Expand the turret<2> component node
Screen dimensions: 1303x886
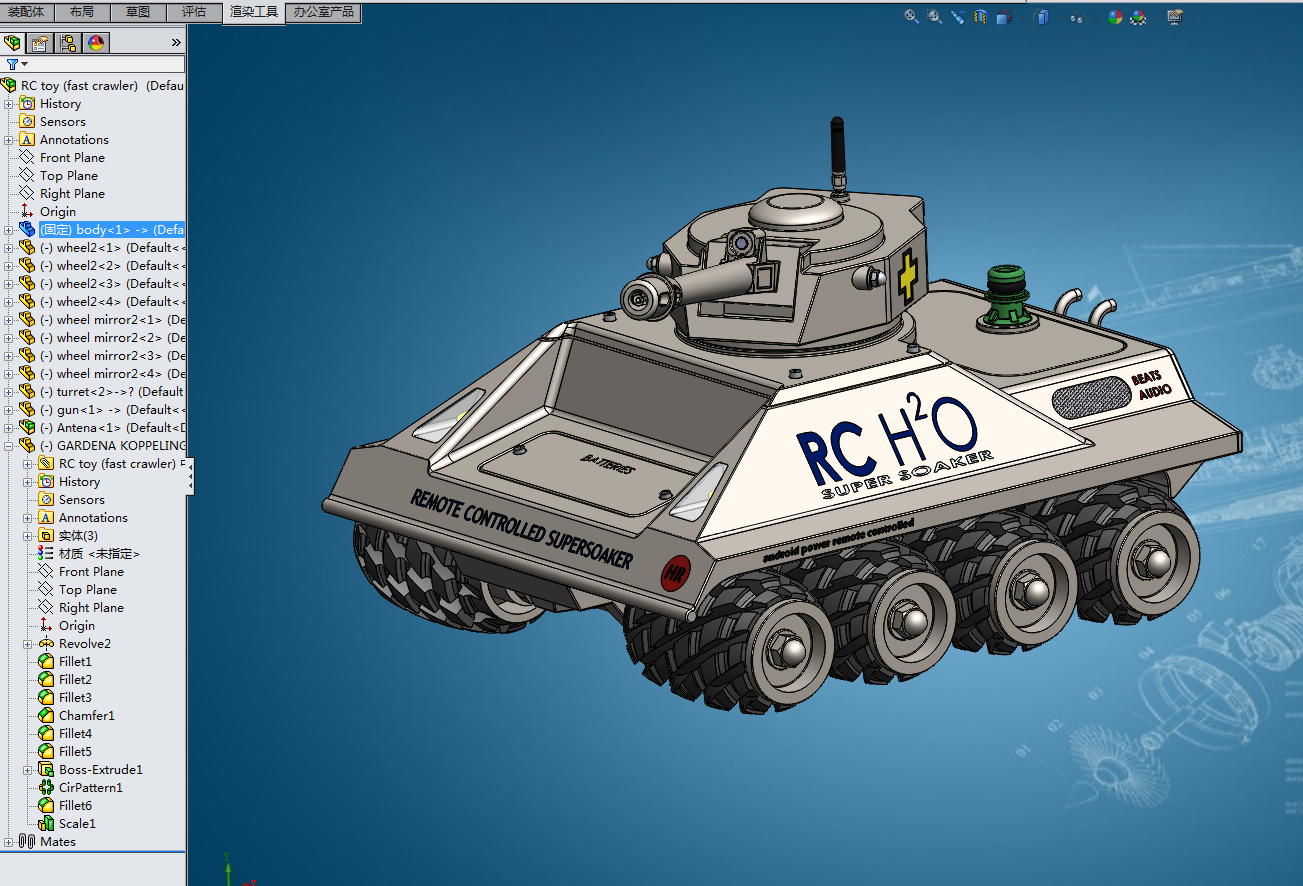coord(8,392)
